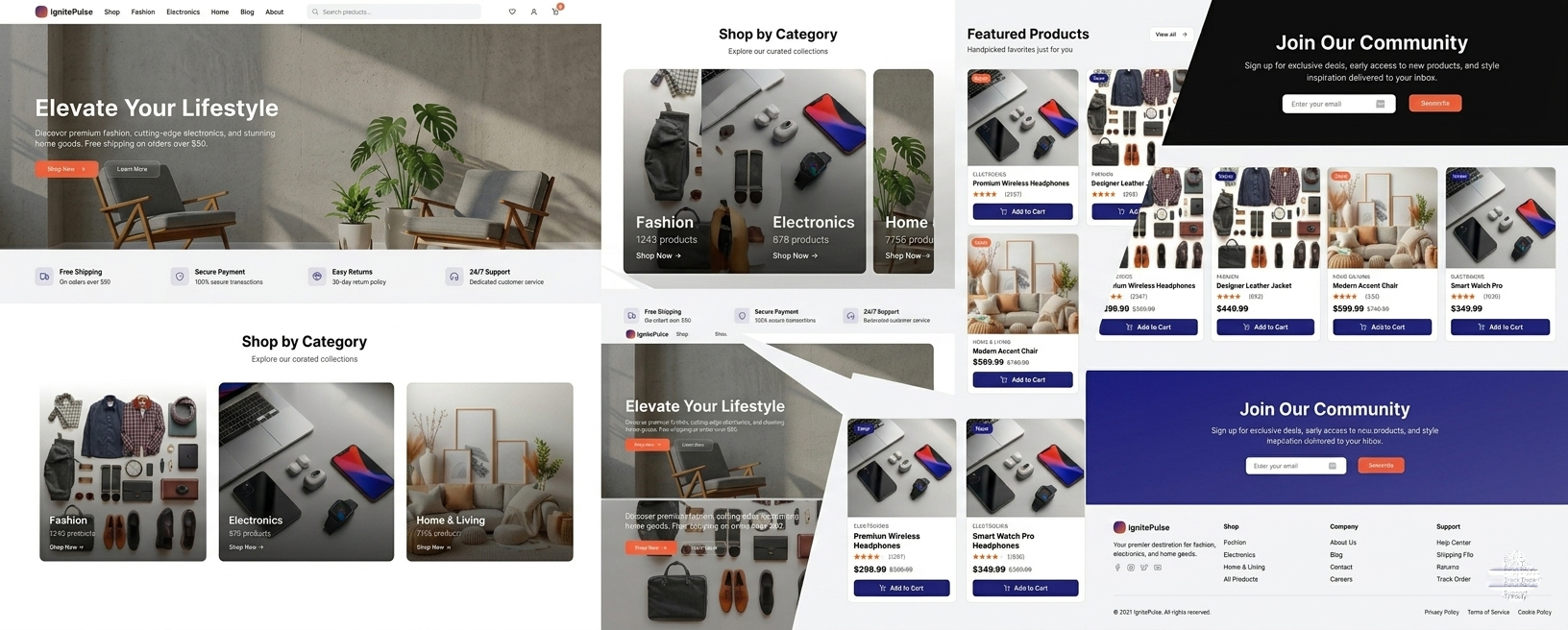Viewport: 1568px width, 630px height.
Task: Open the 'Privacy Policy' footer link
Action: point(1441,612)
